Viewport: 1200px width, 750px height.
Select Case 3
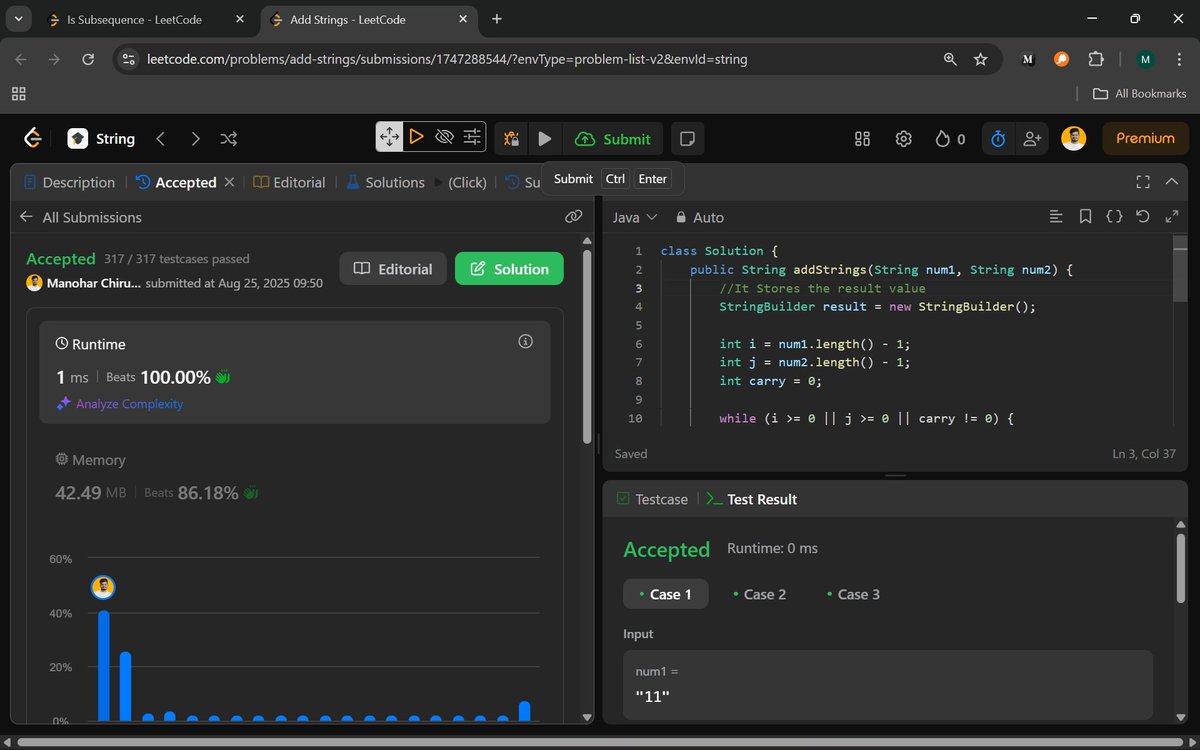click(x=853, y=594)
